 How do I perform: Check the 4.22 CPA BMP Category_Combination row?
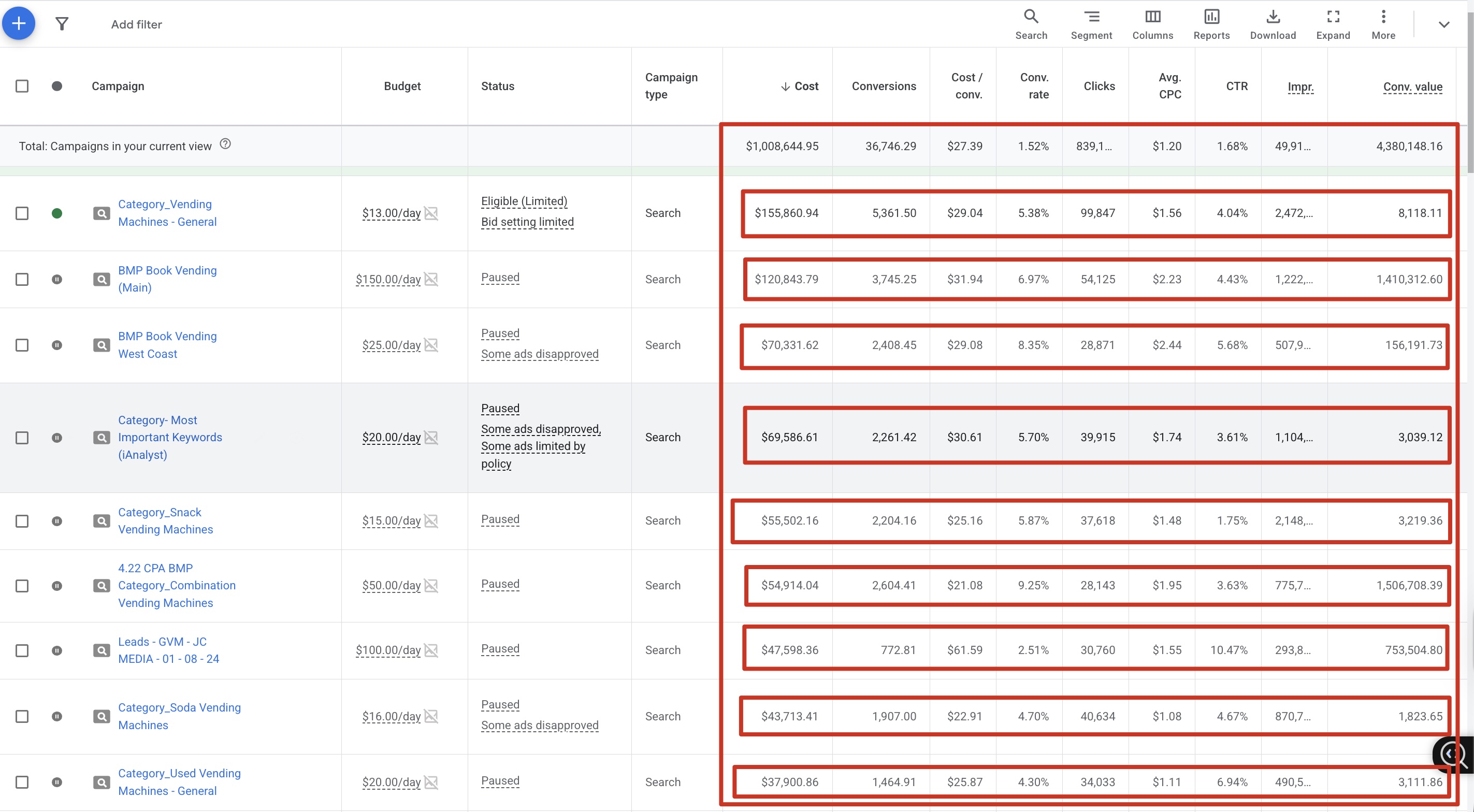(22, 585)
